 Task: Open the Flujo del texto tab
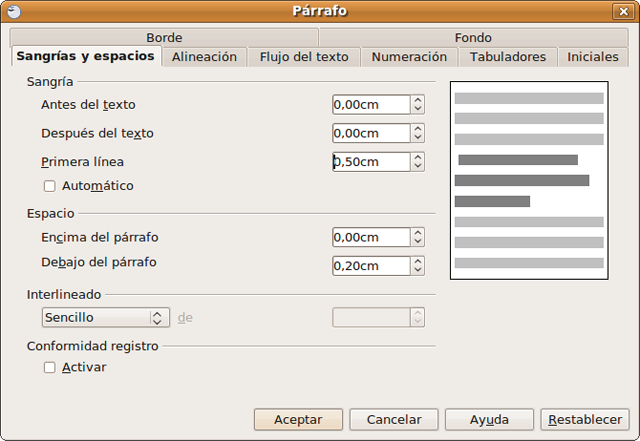304,57
